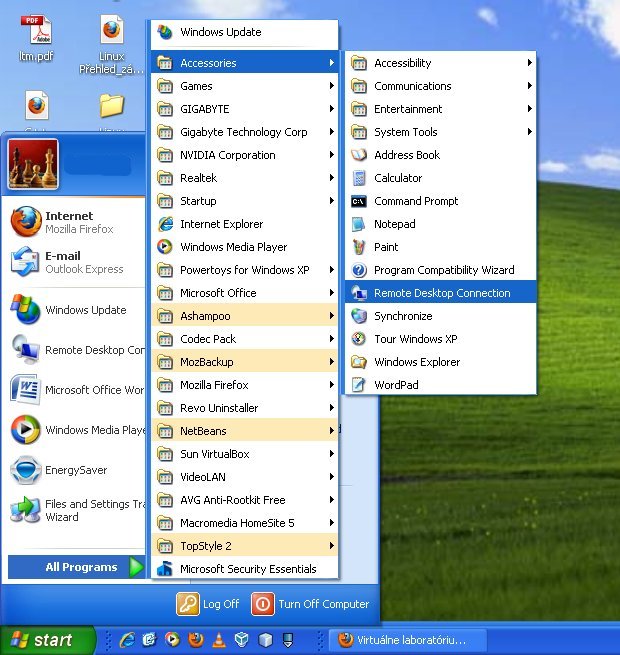
Task: Click Turn Off Computer button
Action: [310, 604]
